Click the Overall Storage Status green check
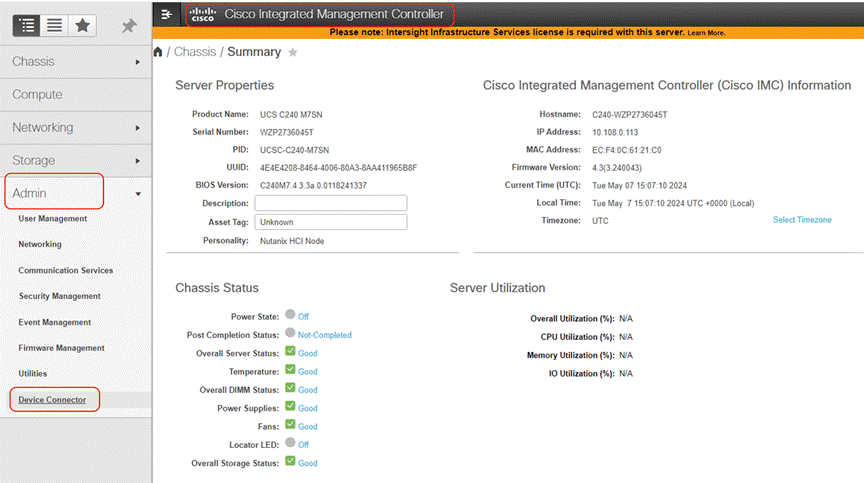 (290, 461)
